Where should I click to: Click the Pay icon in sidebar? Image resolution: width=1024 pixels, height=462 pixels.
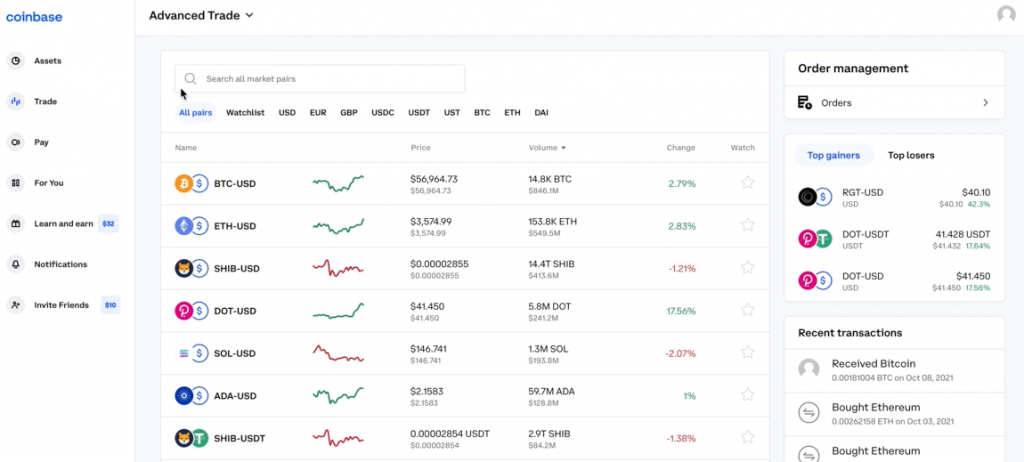tap(16, 142)
